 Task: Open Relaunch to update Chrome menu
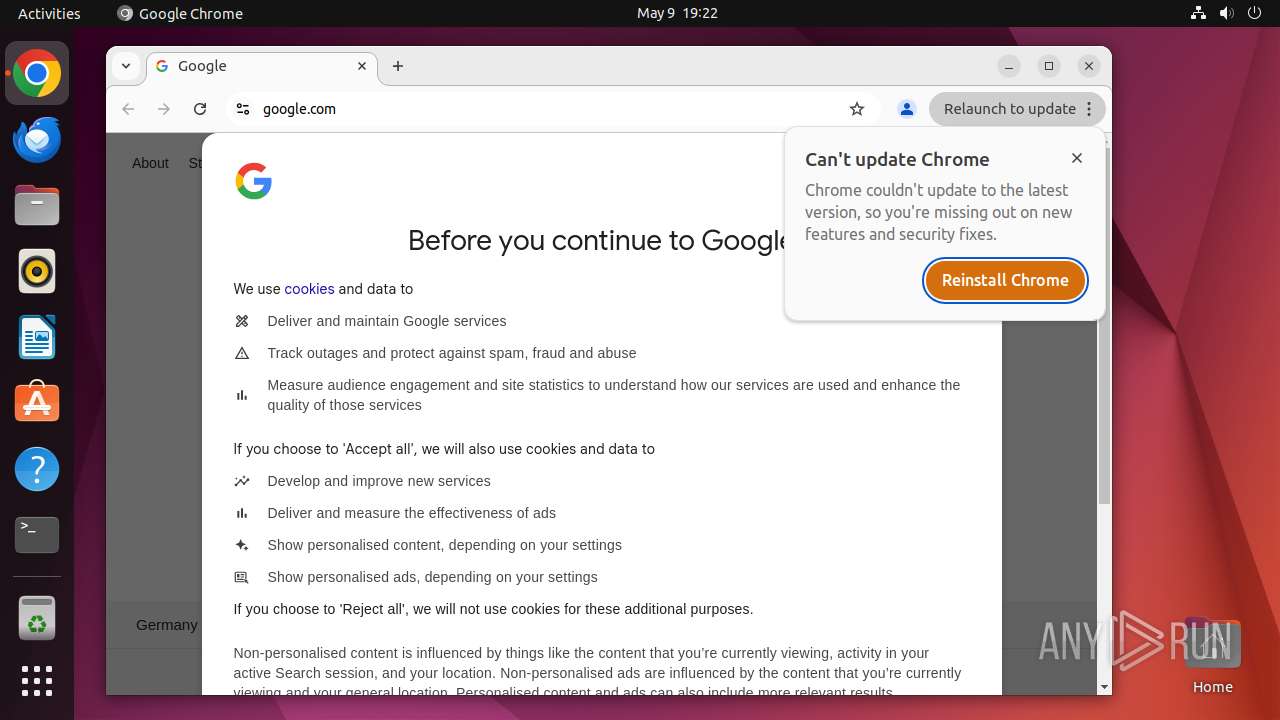(x=1017, y=109)
